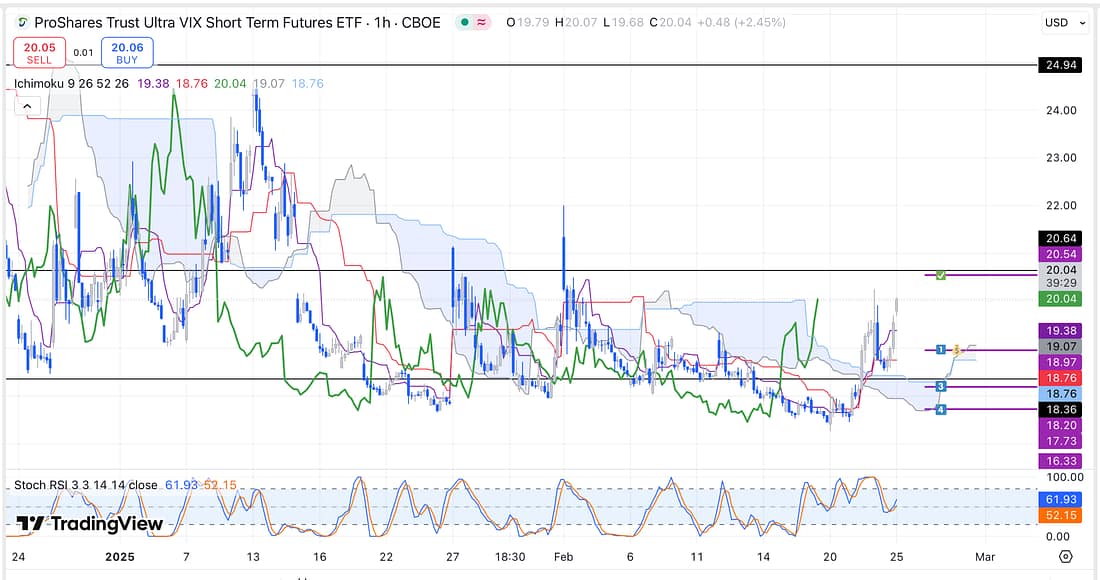The width and height of the screenshot is (1100, 580).
Task: Click the pink approximate-data indicator icon
Action: pos(483,22)
